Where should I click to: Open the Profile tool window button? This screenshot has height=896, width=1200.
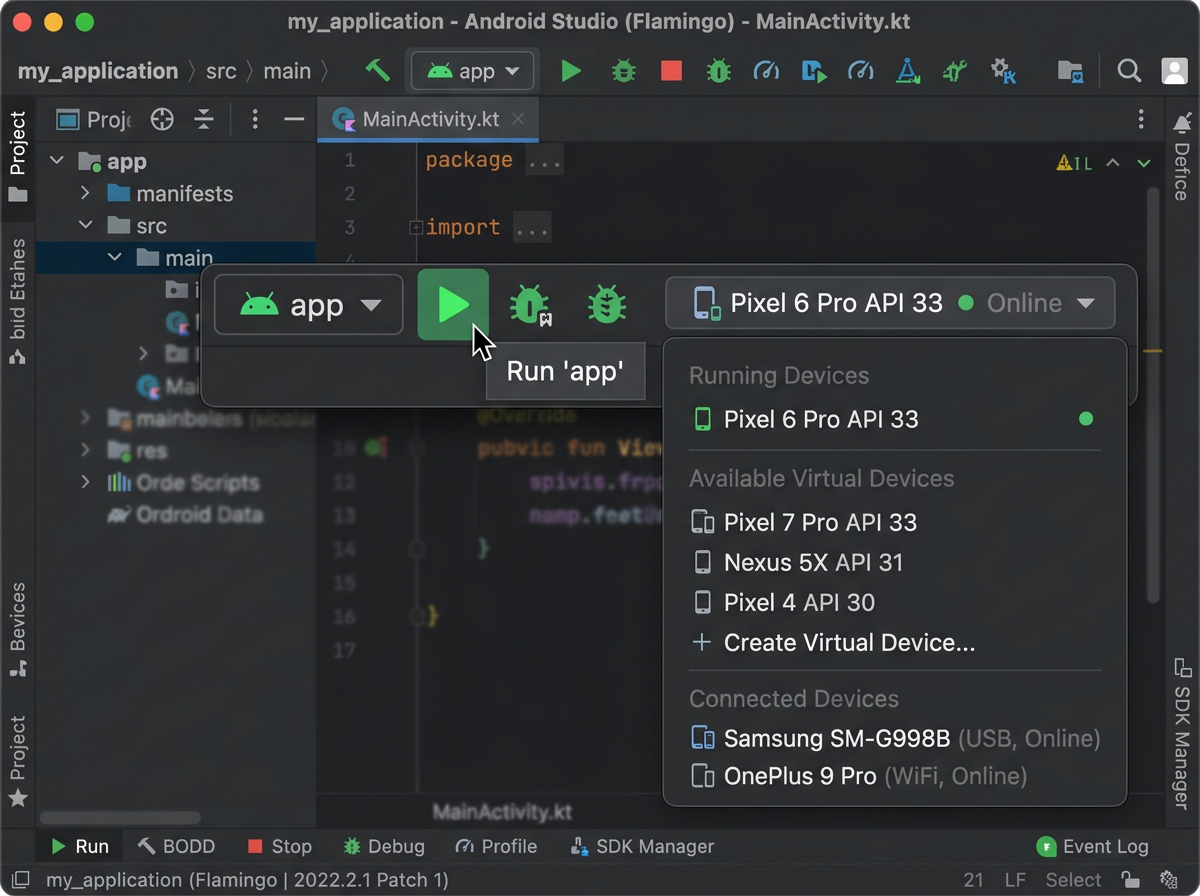tap(496, 846)
